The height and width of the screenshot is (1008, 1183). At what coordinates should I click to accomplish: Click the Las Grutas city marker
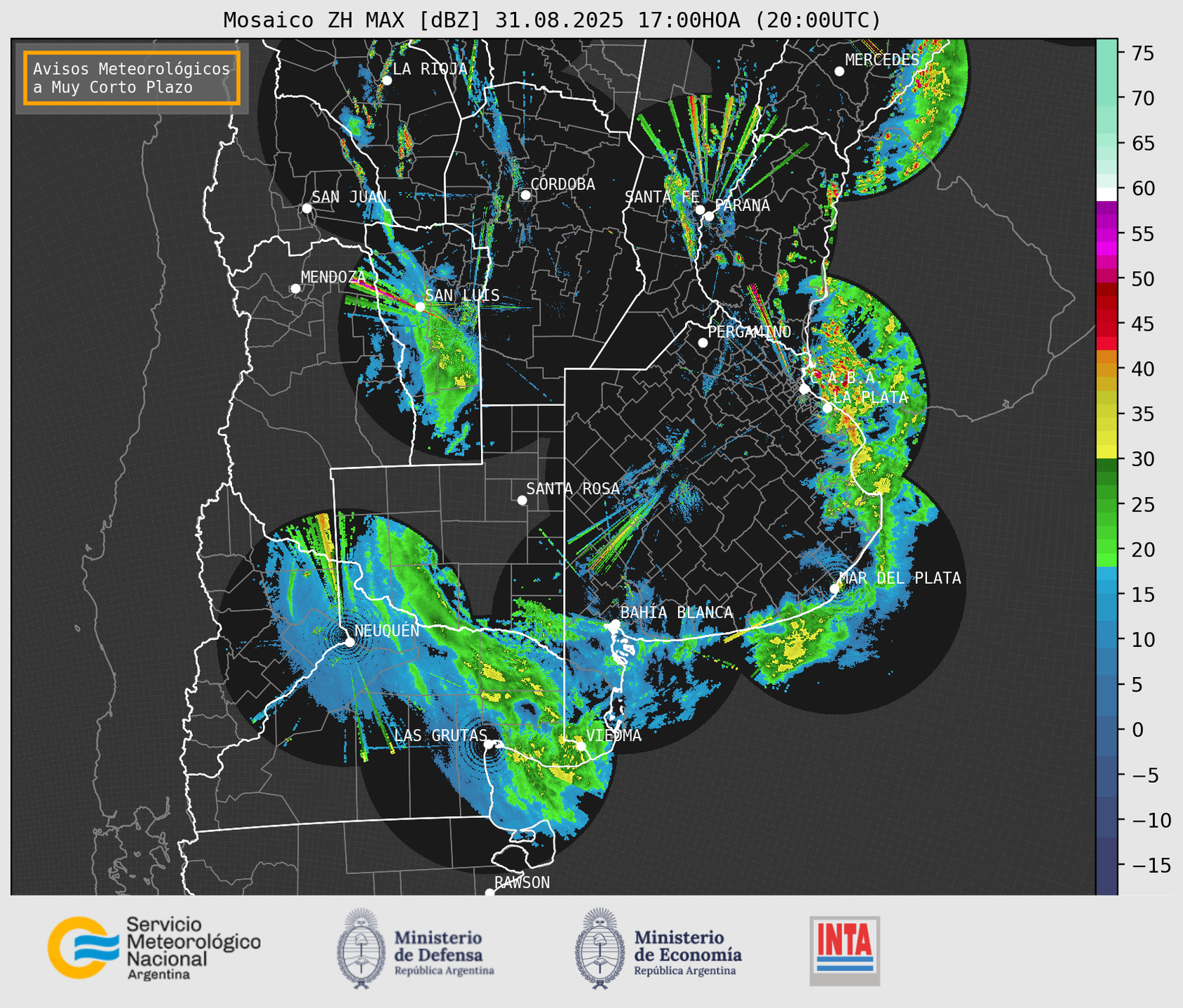click(489, 744)
